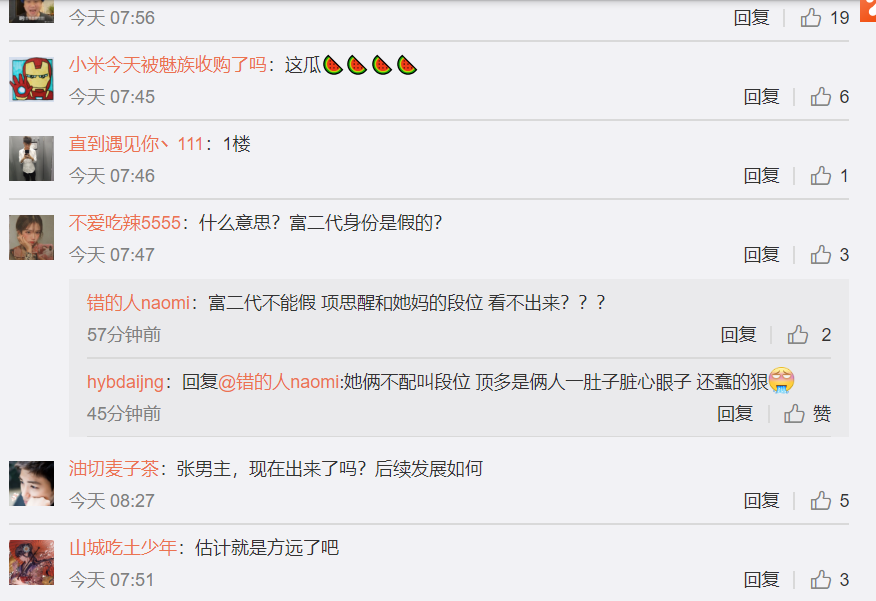Like the top comment posted at 07:56
This screenshot has height=601, width=876.
(825, 18)
